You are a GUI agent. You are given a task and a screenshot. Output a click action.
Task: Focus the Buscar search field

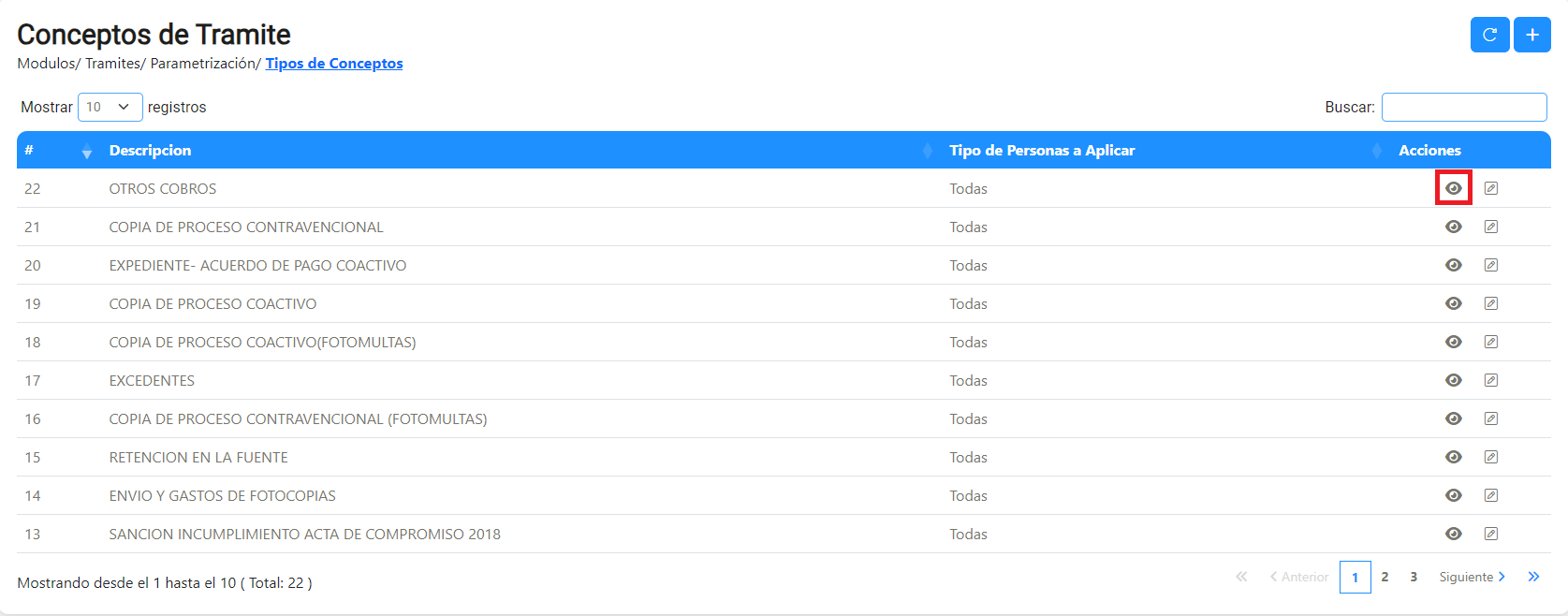[x=1464, y=107]
